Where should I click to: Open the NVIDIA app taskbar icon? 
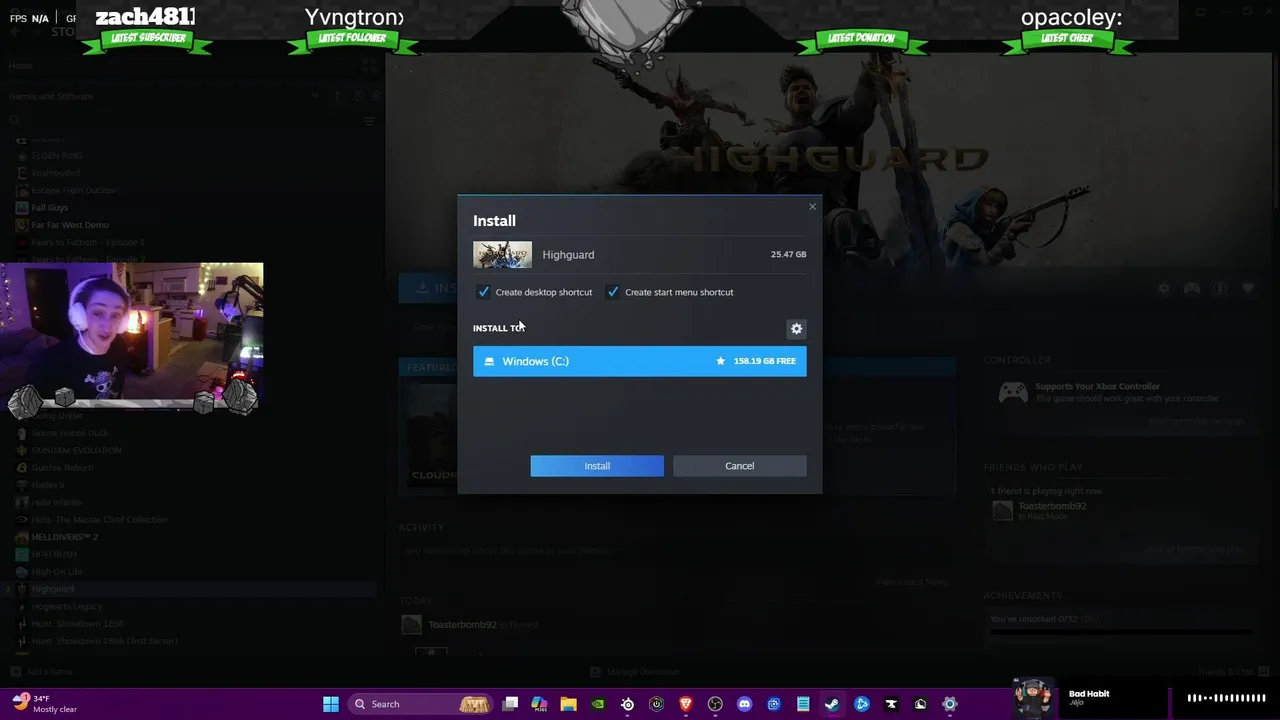tap(598, 704)
